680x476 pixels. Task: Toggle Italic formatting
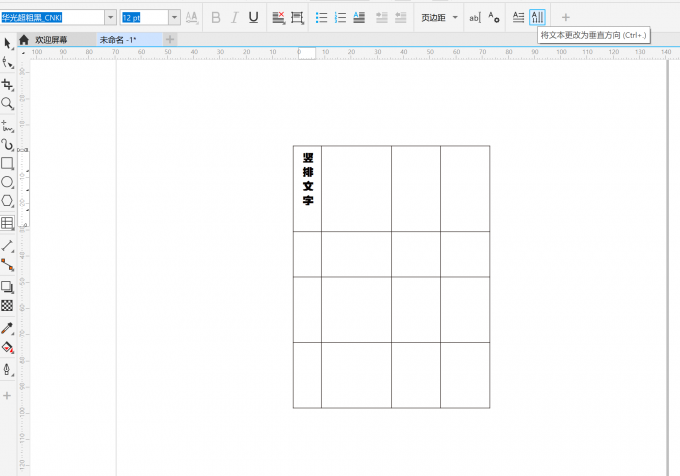235,17
